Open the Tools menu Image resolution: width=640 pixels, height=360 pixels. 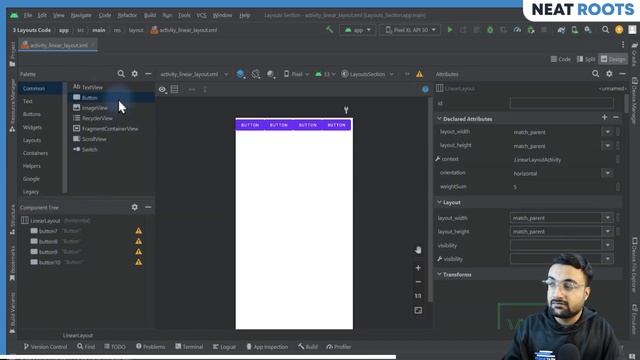coord(184,15)
